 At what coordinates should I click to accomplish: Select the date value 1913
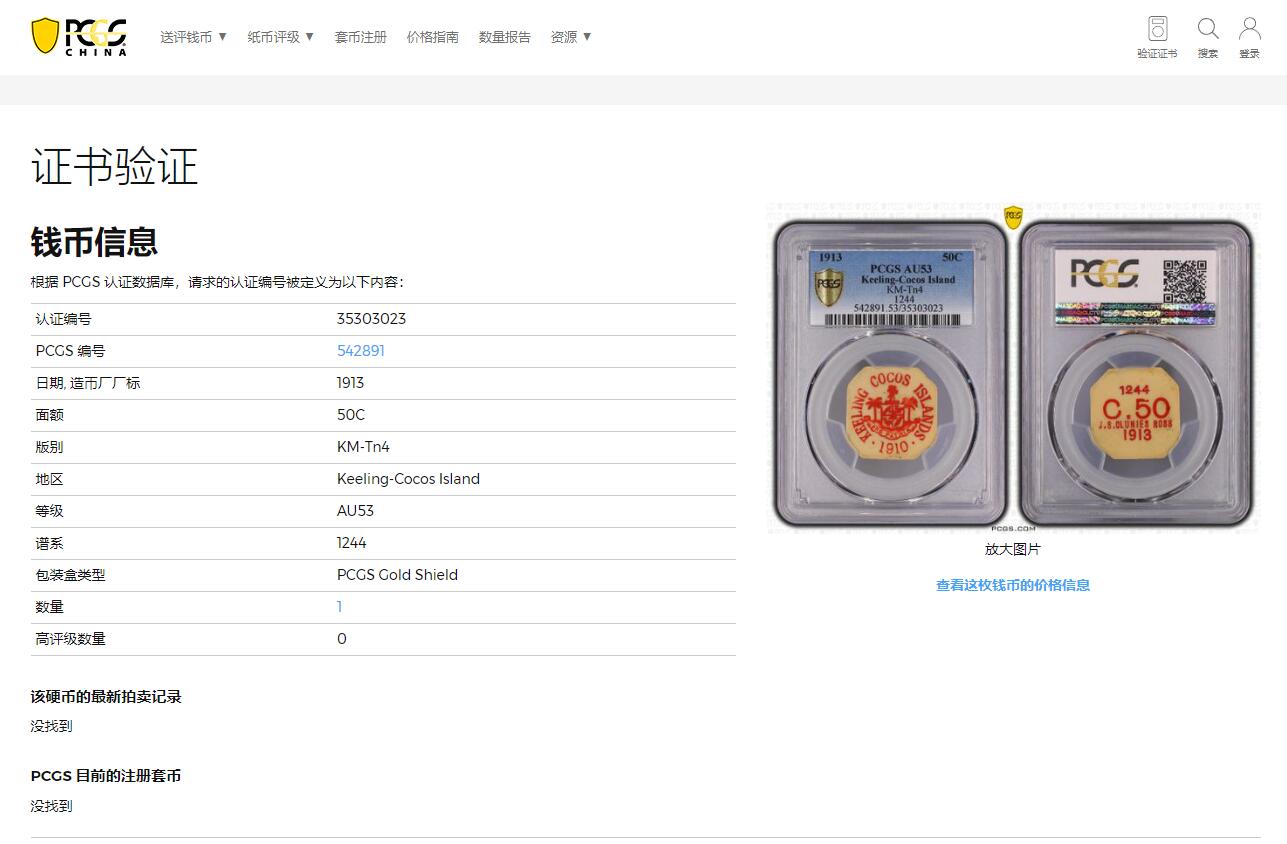coord(350,383)
